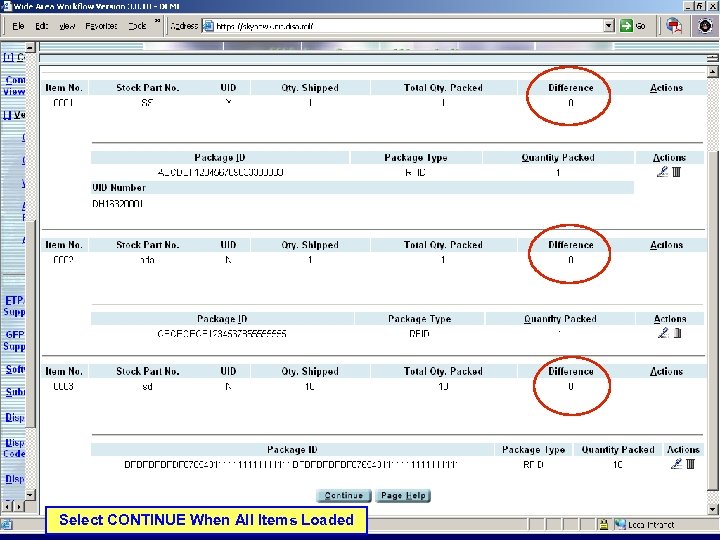The width and height of the screenshot is (720, 540).
Task: Click Difference value 0 for item 0003
Action: pyautogui.click(x=571, y=386)
